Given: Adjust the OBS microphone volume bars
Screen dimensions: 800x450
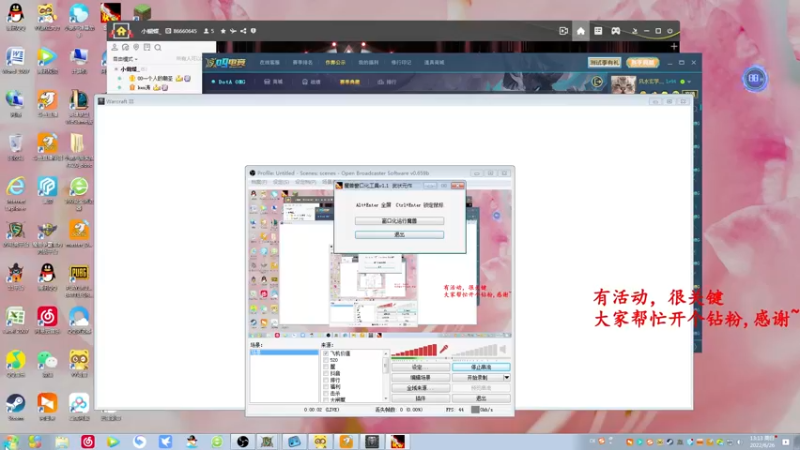Looking at the screenshot, I should point(414,349).
